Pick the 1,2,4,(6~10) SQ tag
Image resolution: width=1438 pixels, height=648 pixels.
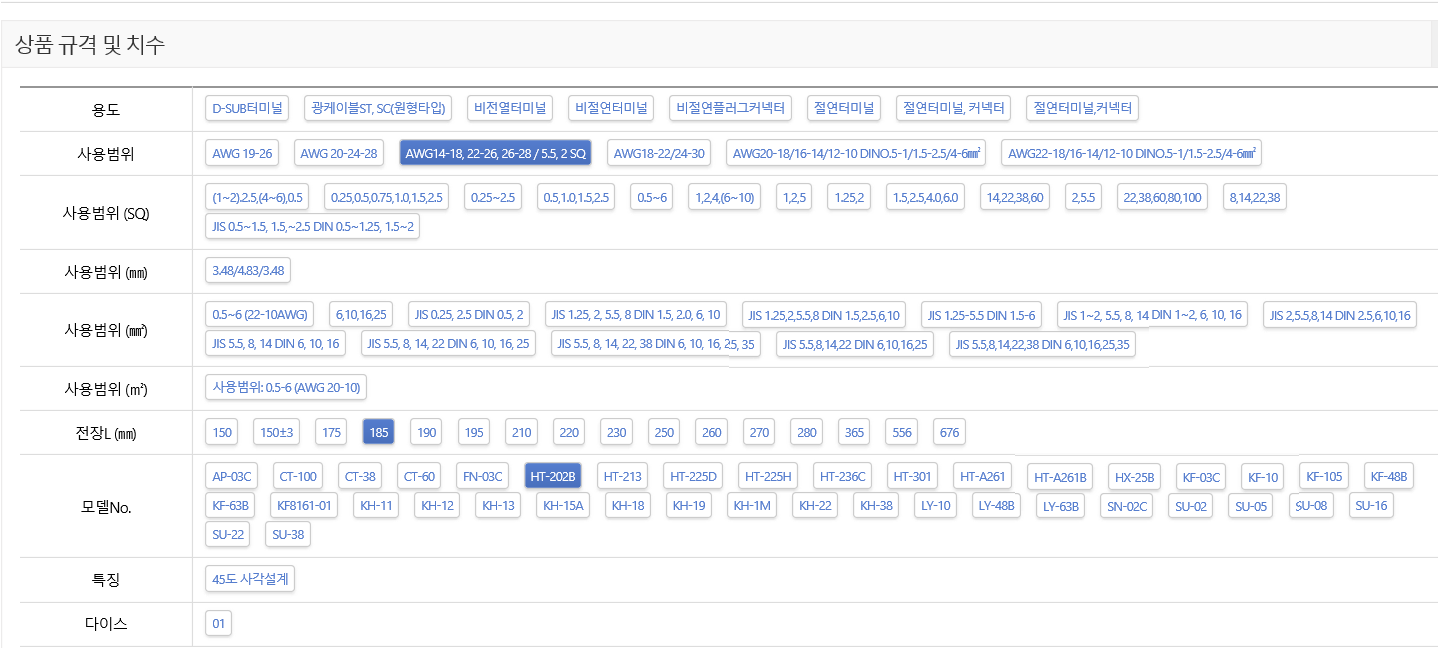pos(725,197)
